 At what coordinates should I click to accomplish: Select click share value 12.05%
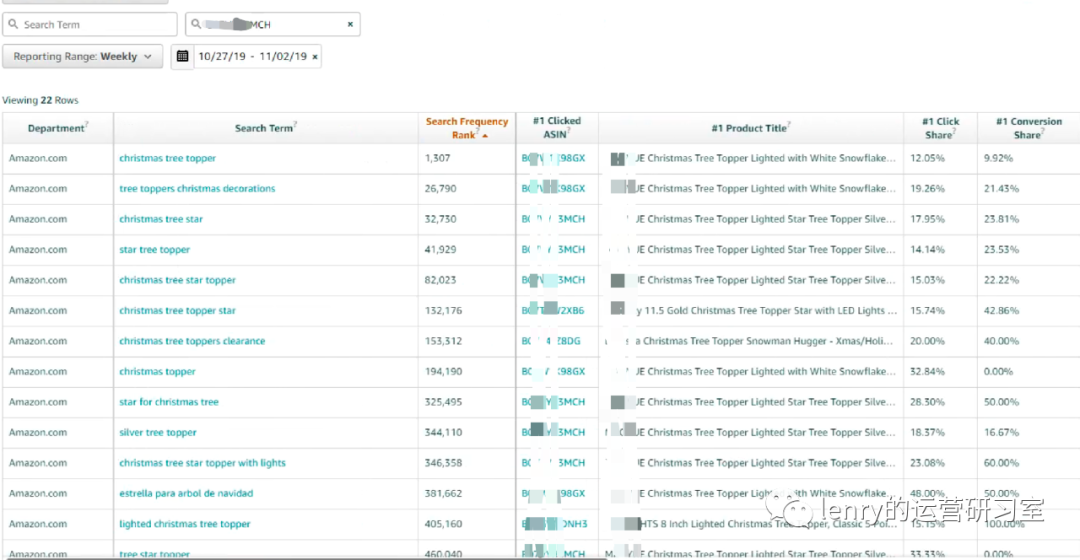pyautogui.click(x=927, y=158)
